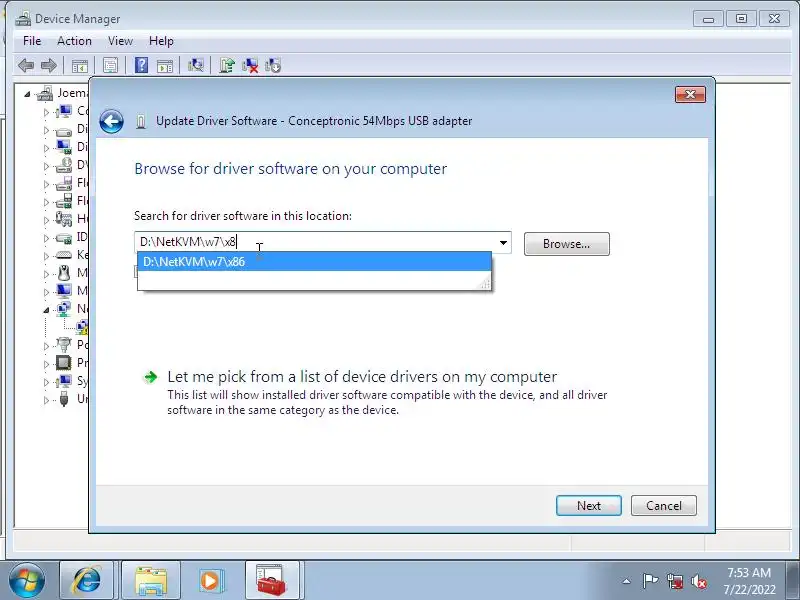Open the Windows Start orb

(27, 581)
